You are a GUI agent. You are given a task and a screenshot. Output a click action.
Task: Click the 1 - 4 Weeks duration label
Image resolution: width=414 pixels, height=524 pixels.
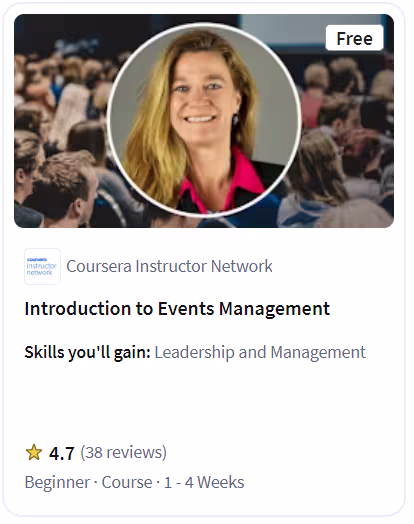[204, 482]
